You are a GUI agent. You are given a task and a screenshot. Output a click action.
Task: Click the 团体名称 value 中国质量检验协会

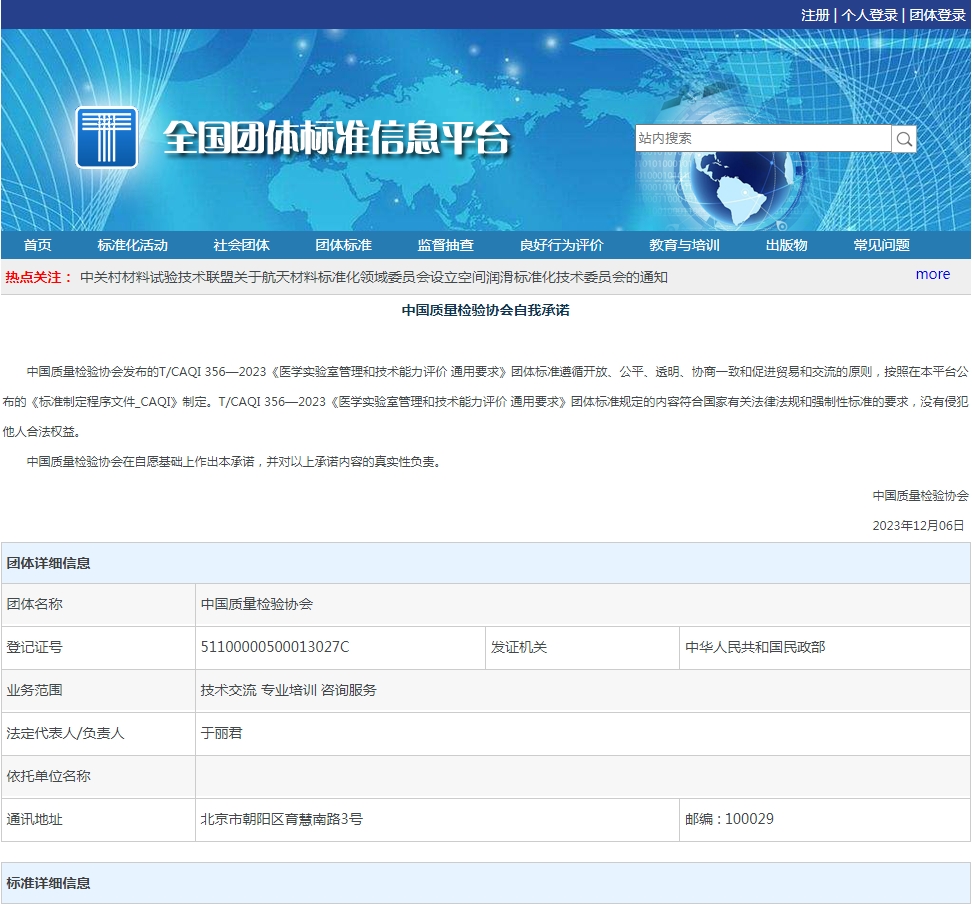tap(257, 604)
